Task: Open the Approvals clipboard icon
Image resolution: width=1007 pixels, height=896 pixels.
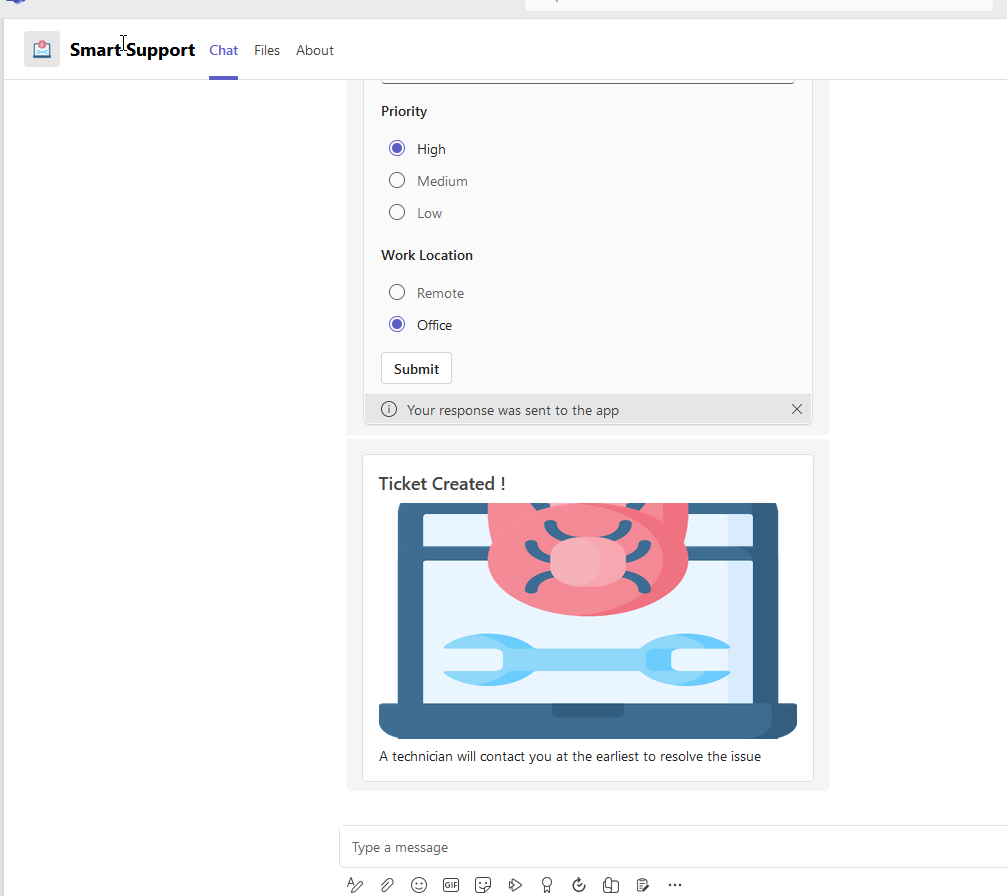Action: click(x=643, y=885)
